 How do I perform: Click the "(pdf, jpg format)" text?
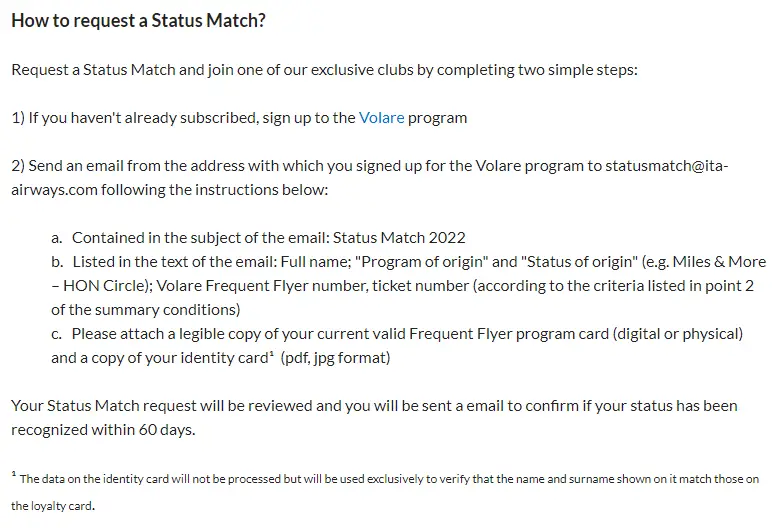[335, 358]
